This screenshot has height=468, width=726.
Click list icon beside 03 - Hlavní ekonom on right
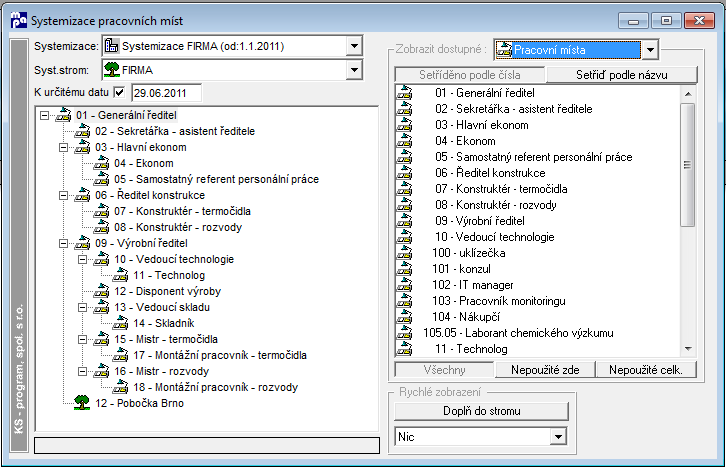pos(404,125)
